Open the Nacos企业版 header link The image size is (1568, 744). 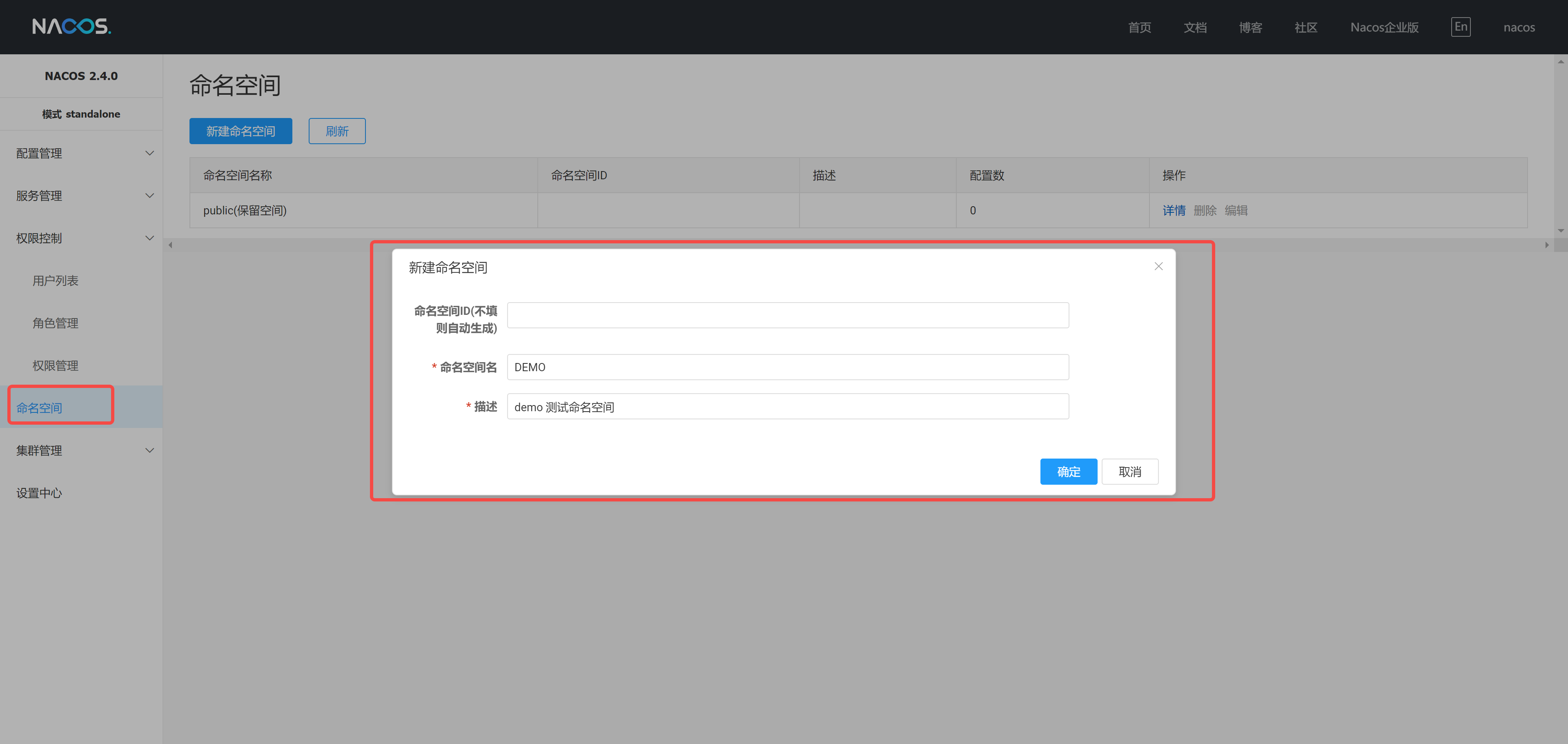[1384, 27]
